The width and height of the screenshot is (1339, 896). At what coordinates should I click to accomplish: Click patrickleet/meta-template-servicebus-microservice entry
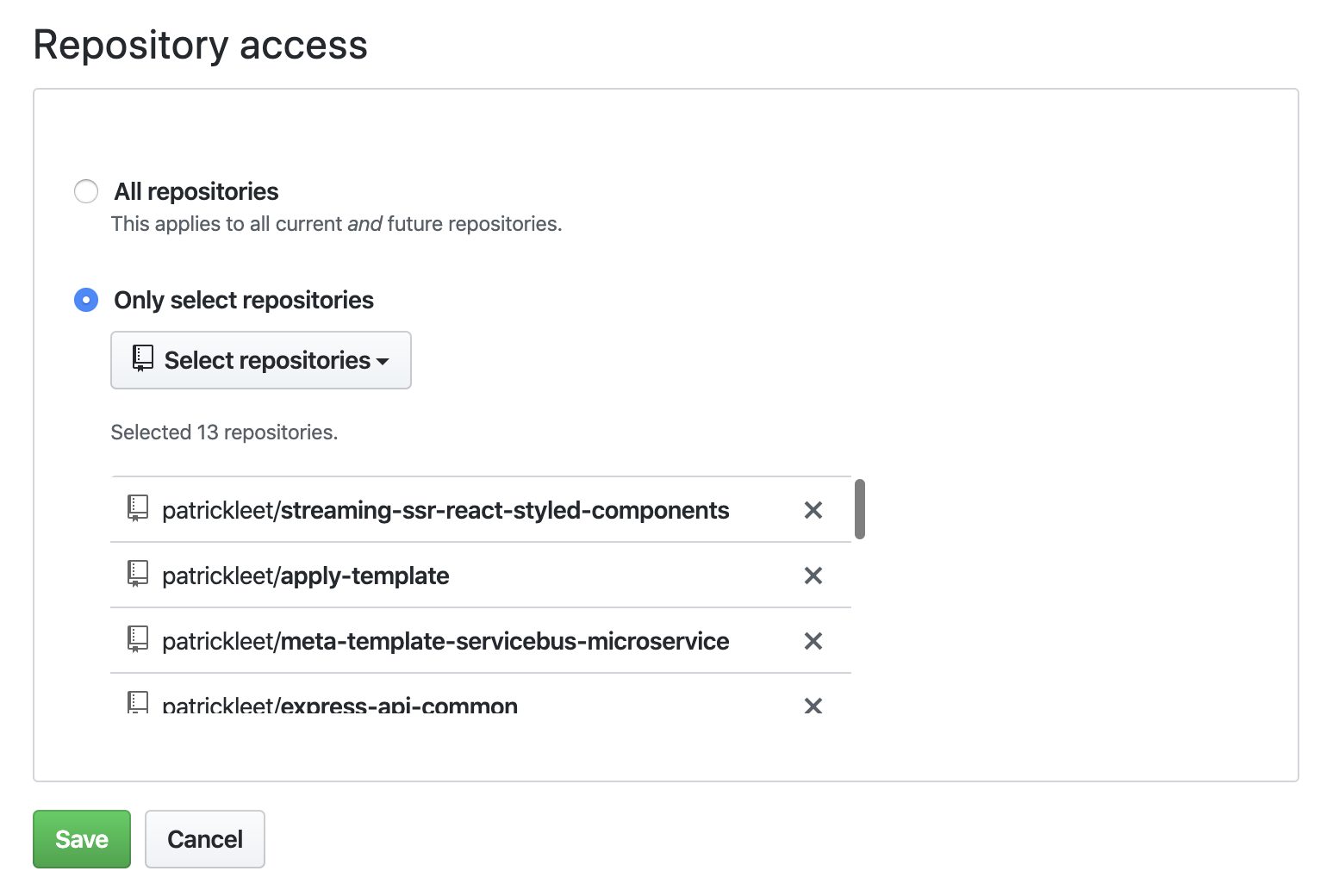[445, 641]
